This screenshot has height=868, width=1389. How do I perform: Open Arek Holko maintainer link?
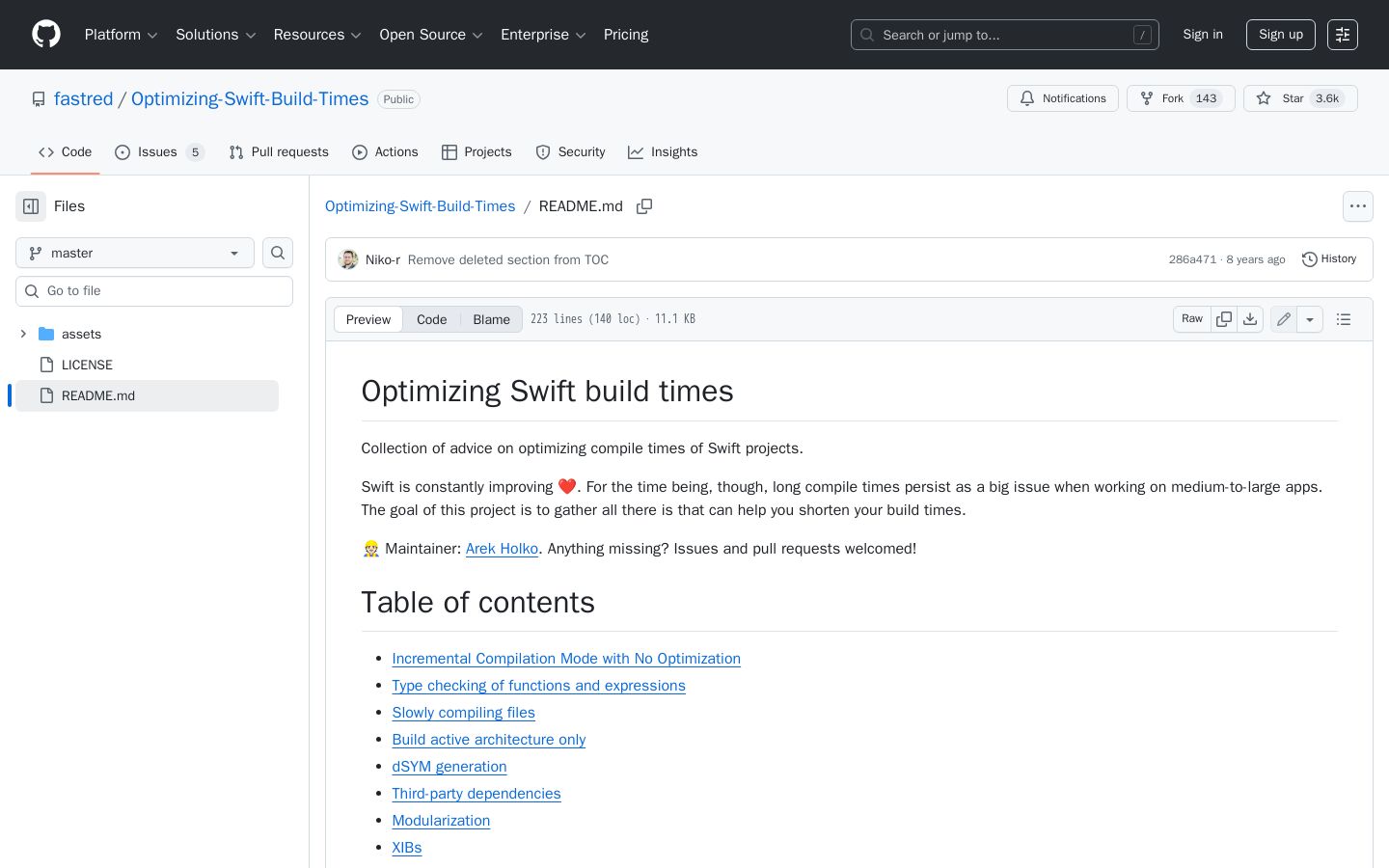(x=502, y=549)
